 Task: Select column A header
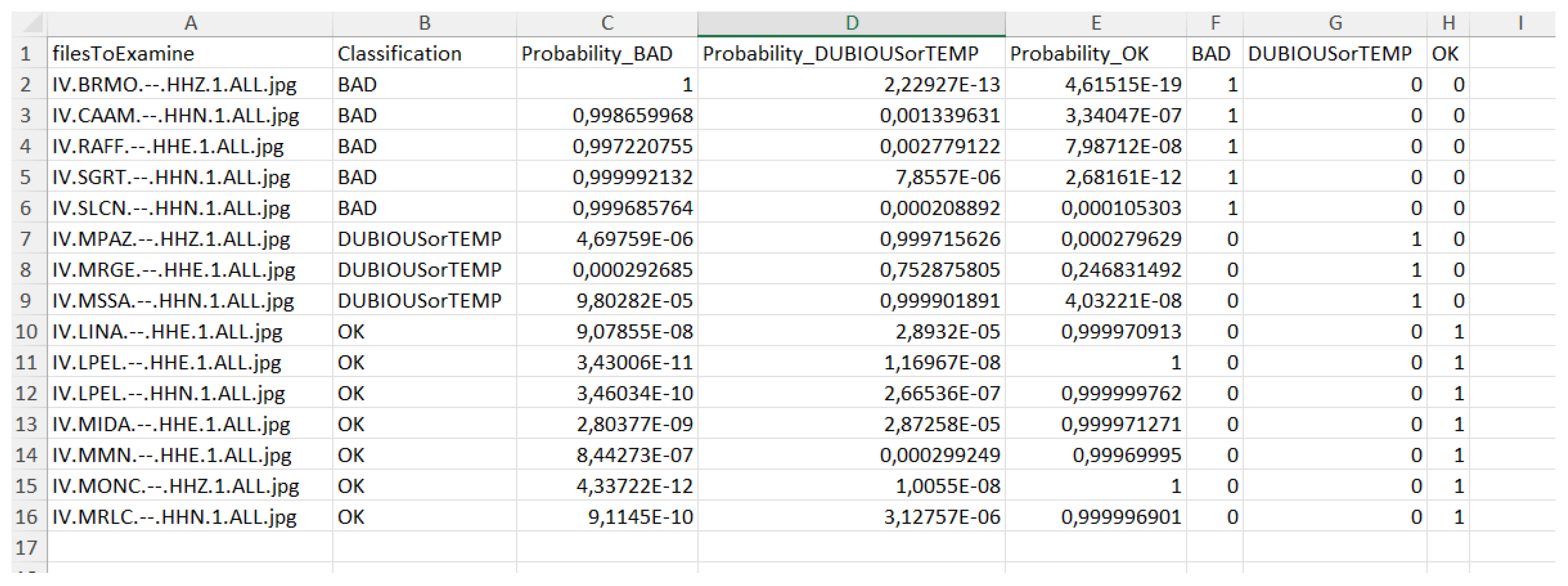point(190,23)
